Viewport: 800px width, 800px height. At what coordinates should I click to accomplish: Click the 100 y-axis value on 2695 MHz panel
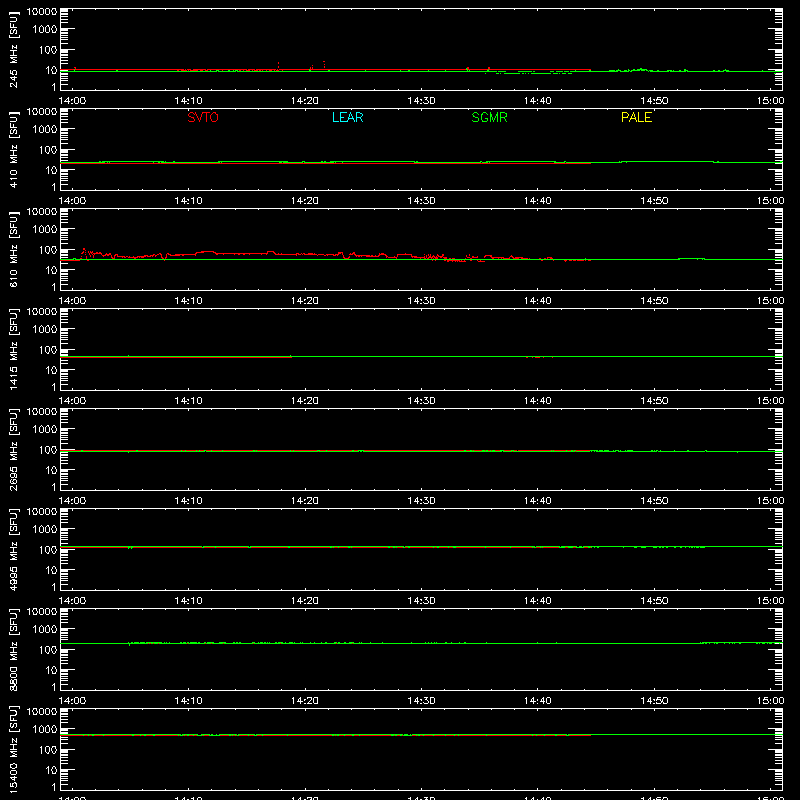(x=48, y=449)
